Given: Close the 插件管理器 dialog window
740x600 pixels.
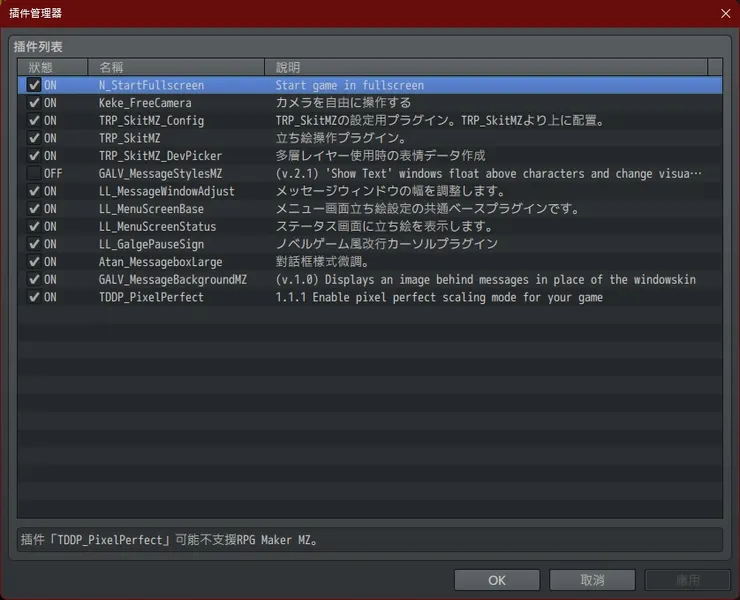Looking at the screenshot, I should (726, 13).
